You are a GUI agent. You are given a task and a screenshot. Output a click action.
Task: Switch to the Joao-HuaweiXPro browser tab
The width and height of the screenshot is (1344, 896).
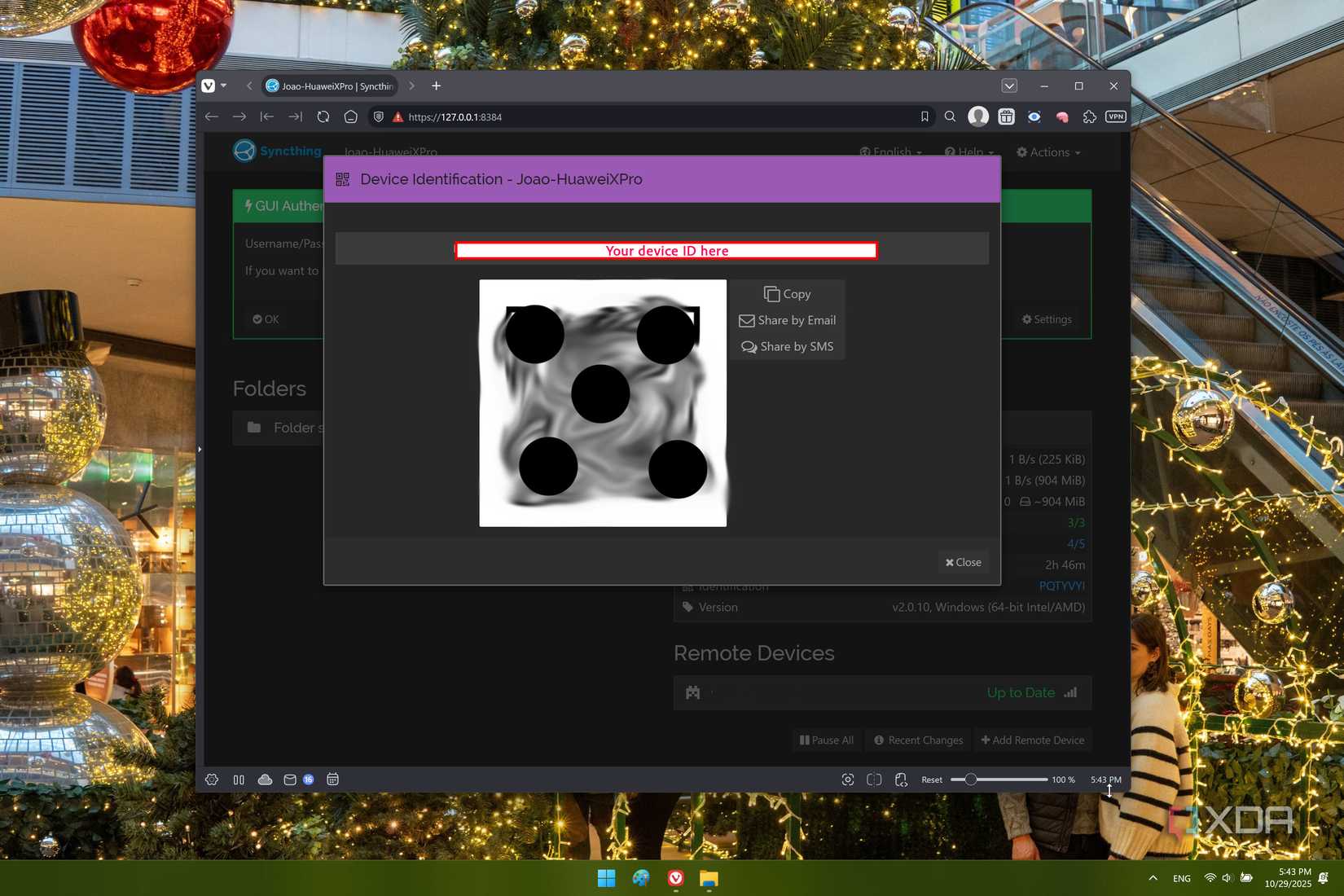[x=329, y=86]
